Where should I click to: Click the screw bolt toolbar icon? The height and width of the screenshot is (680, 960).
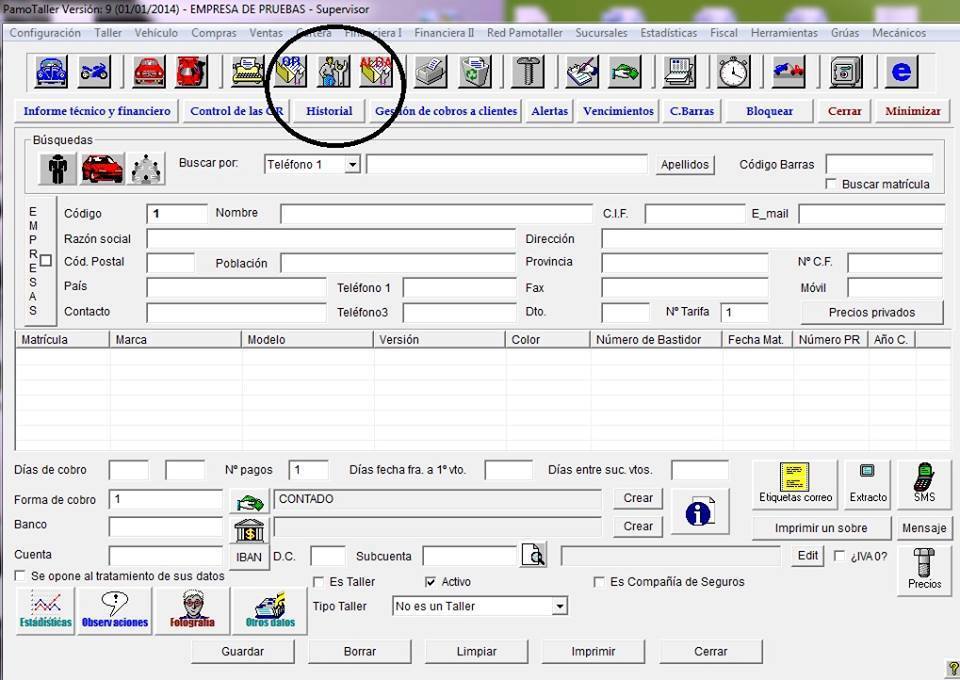[528, 72]
